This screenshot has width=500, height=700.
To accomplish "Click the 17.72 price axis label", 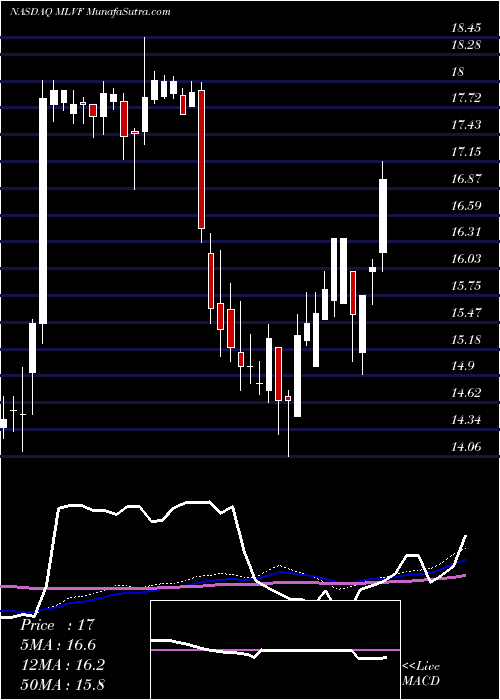I will (466, 98).
